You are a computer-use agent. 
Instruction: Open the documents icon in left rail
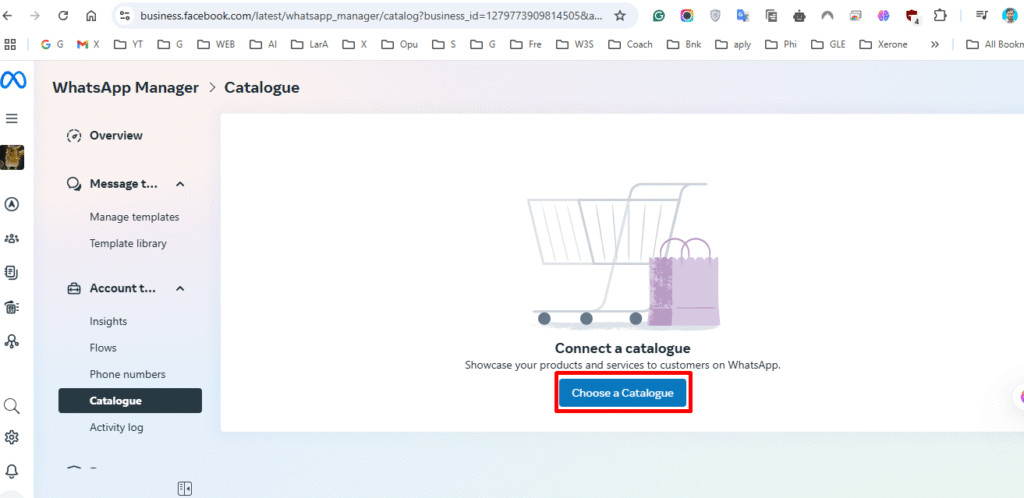(x=12, y=272)
